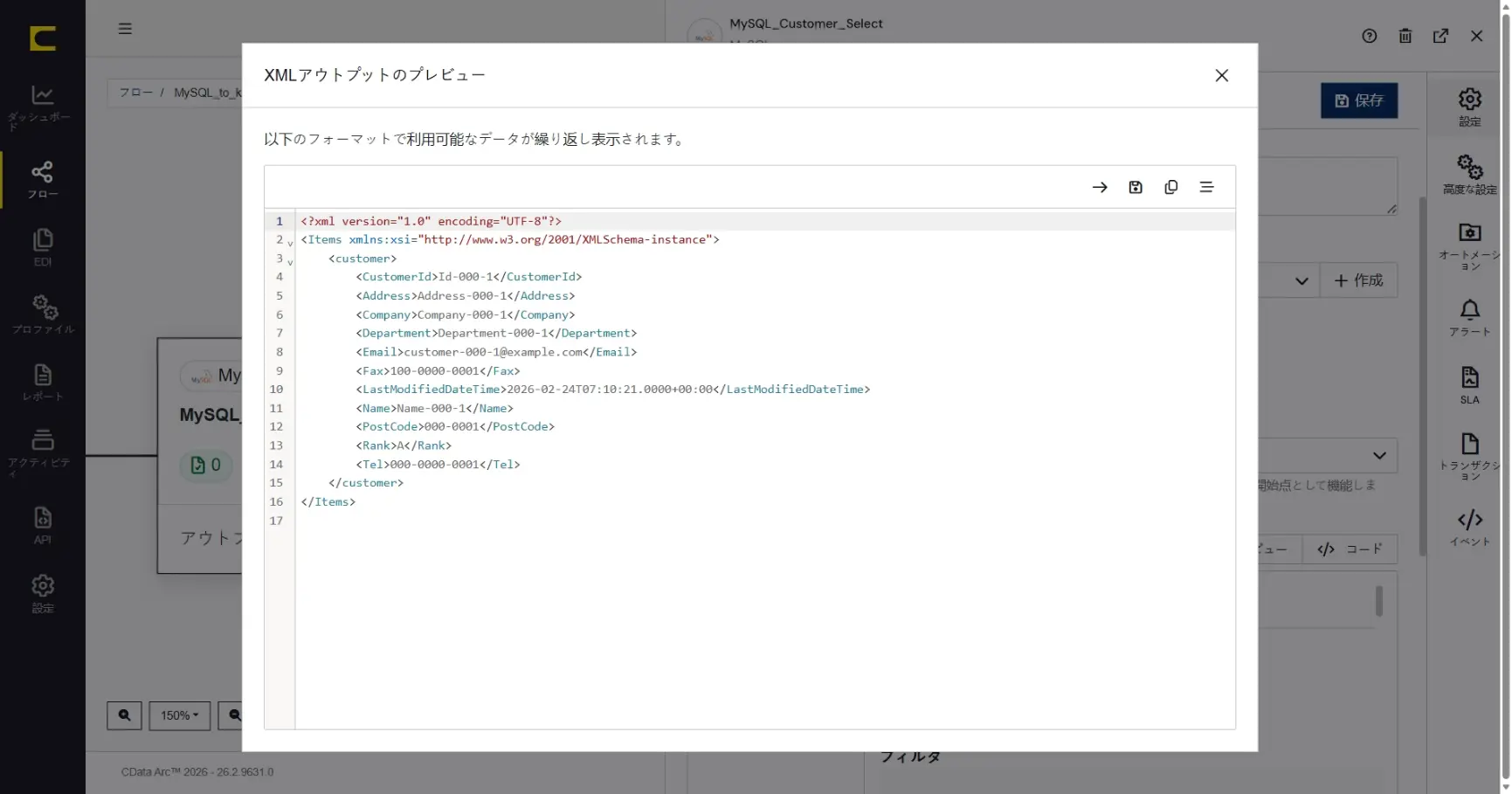Image resolution: width=1512 pixels, height=794 pixels.
Task: Expand the lower dropdown in the settings panel
Action: point(1379,455)
